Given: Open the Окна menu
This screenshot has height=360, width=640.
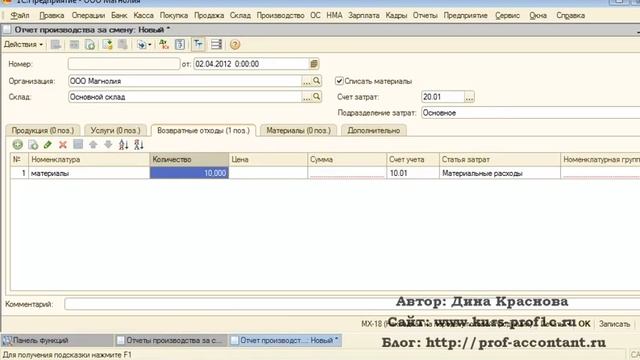Looking at the screenshot, I should point(538,16).
